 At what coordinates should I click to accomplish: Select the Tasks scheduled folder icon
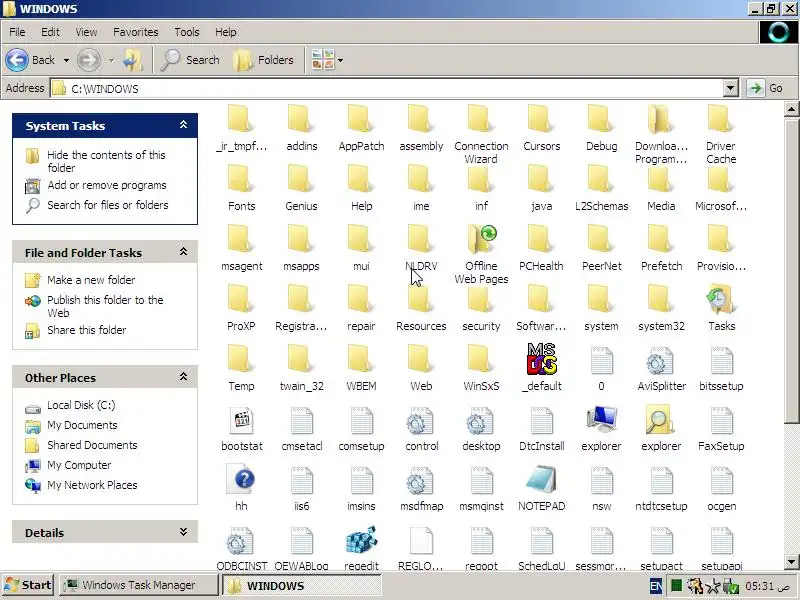(x=721, y=300)
